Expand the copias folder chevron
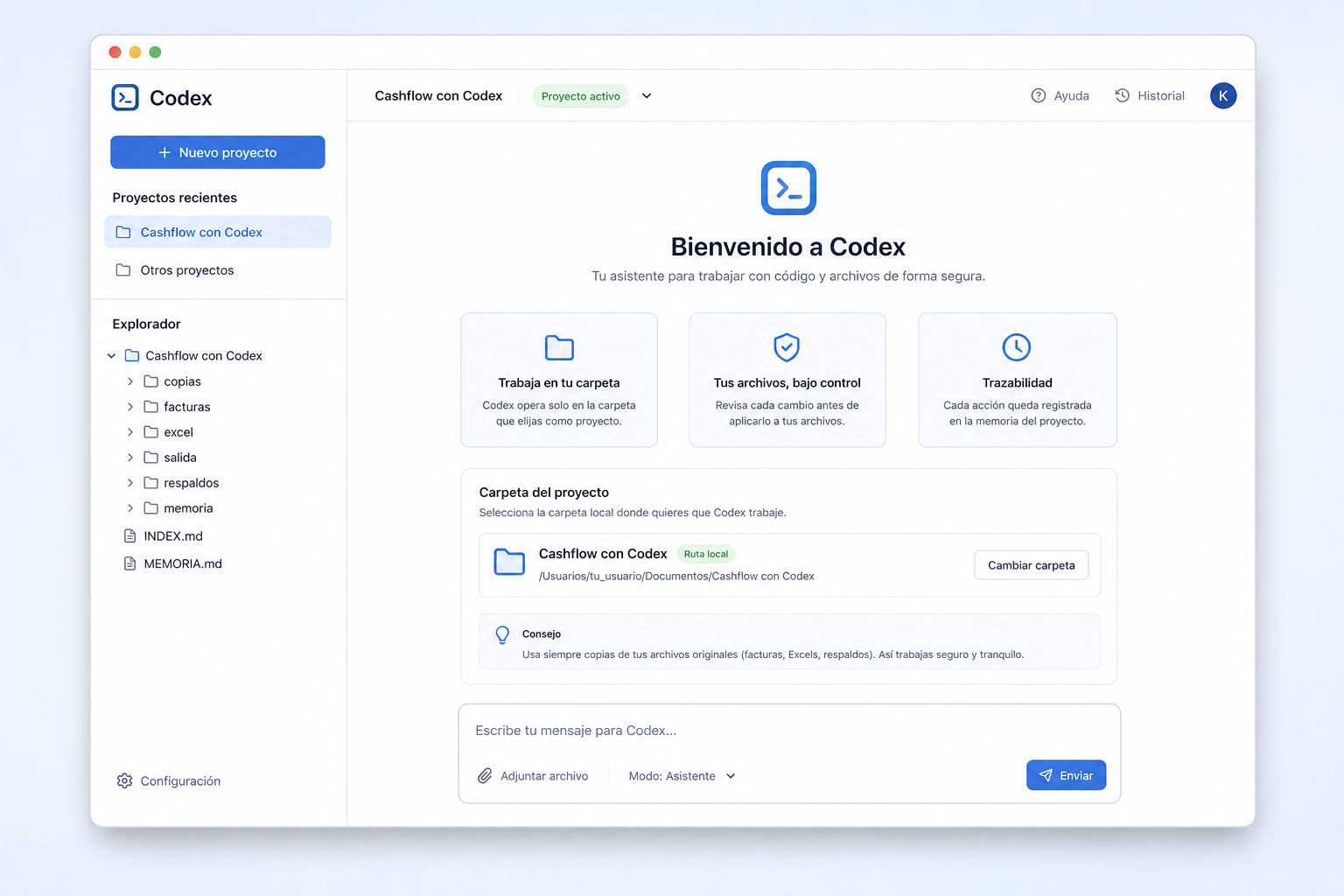Image resolution: width=1344 pixels, height=896 pixels. 130,381
